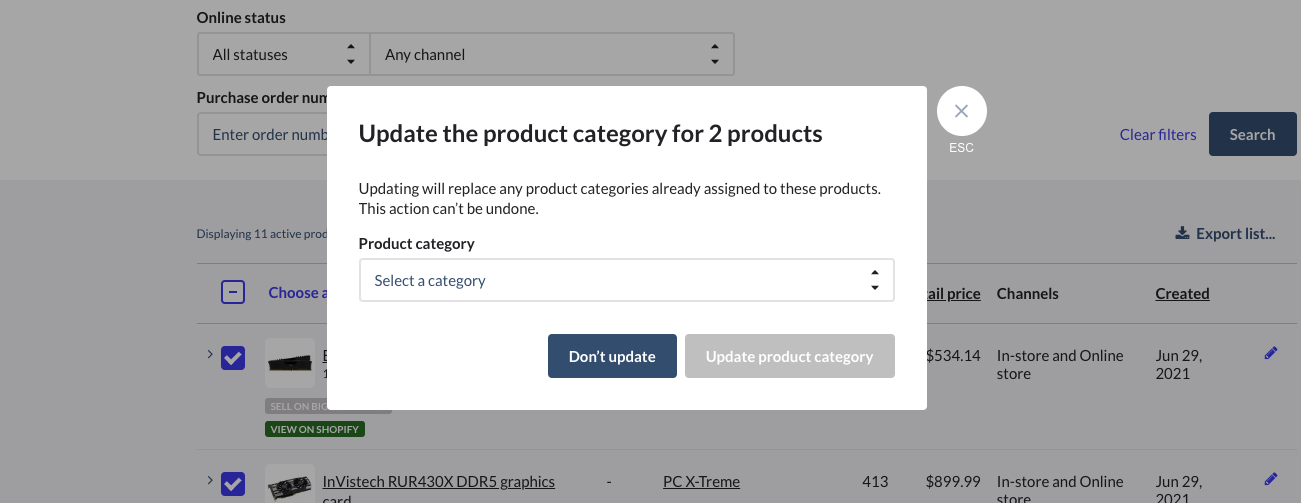
Task: Click the Export list download icon
Action: point(1182,234)
